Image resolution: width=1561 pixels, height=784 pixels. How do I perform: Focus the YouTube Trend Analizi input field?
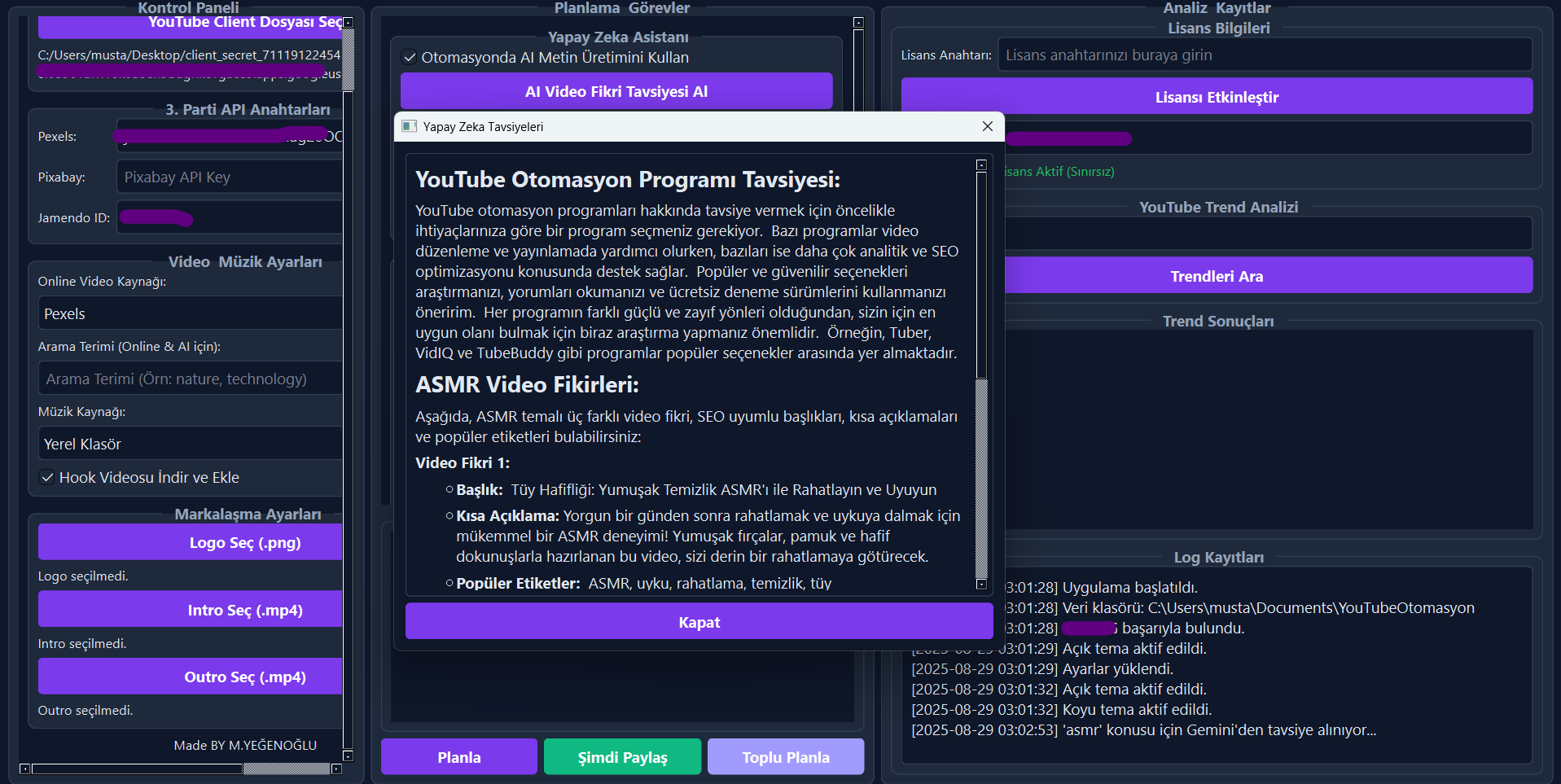click(1268, 234)
